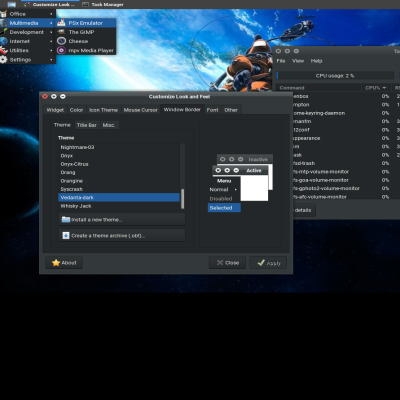Open the Color tab

(76, 110)
